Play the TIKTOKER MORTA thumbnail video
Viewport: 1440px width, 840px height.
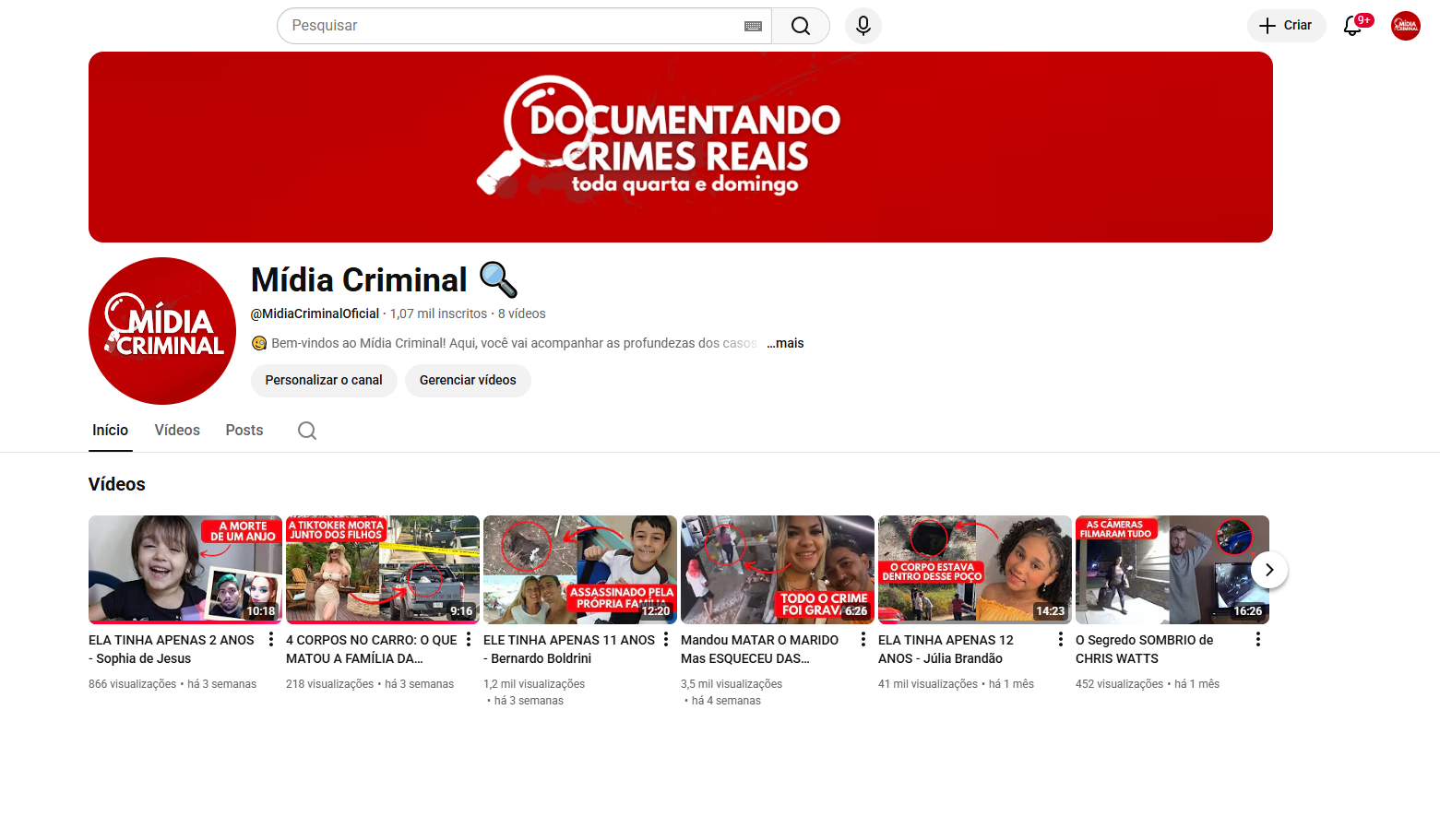383,570
